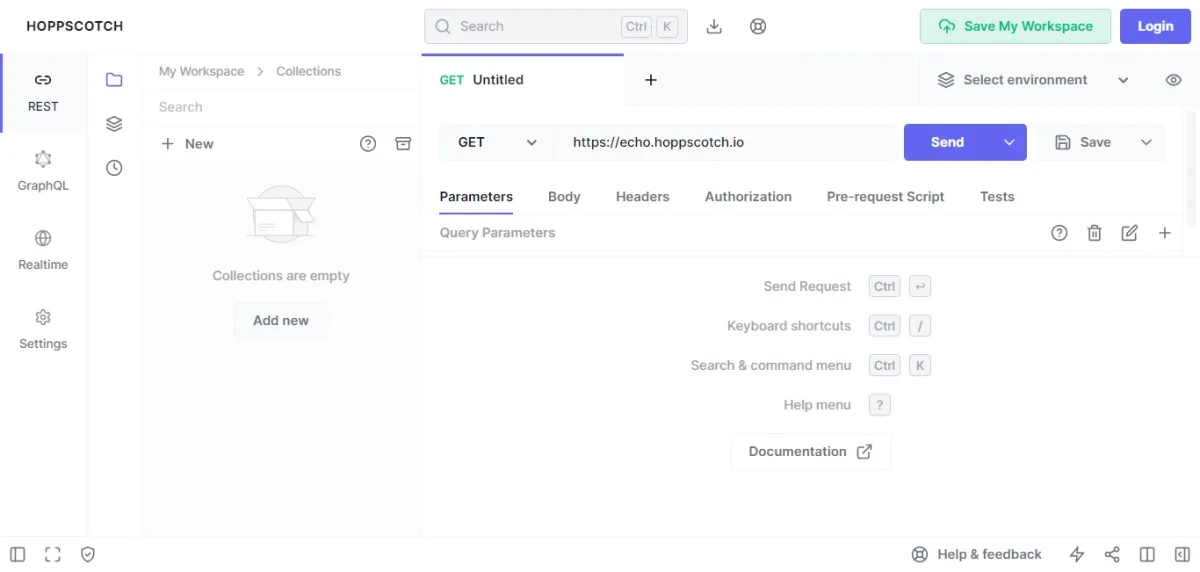Expand the Send button options arrow
Screen dimensions: 1200x572
[x=1009, y=143]
